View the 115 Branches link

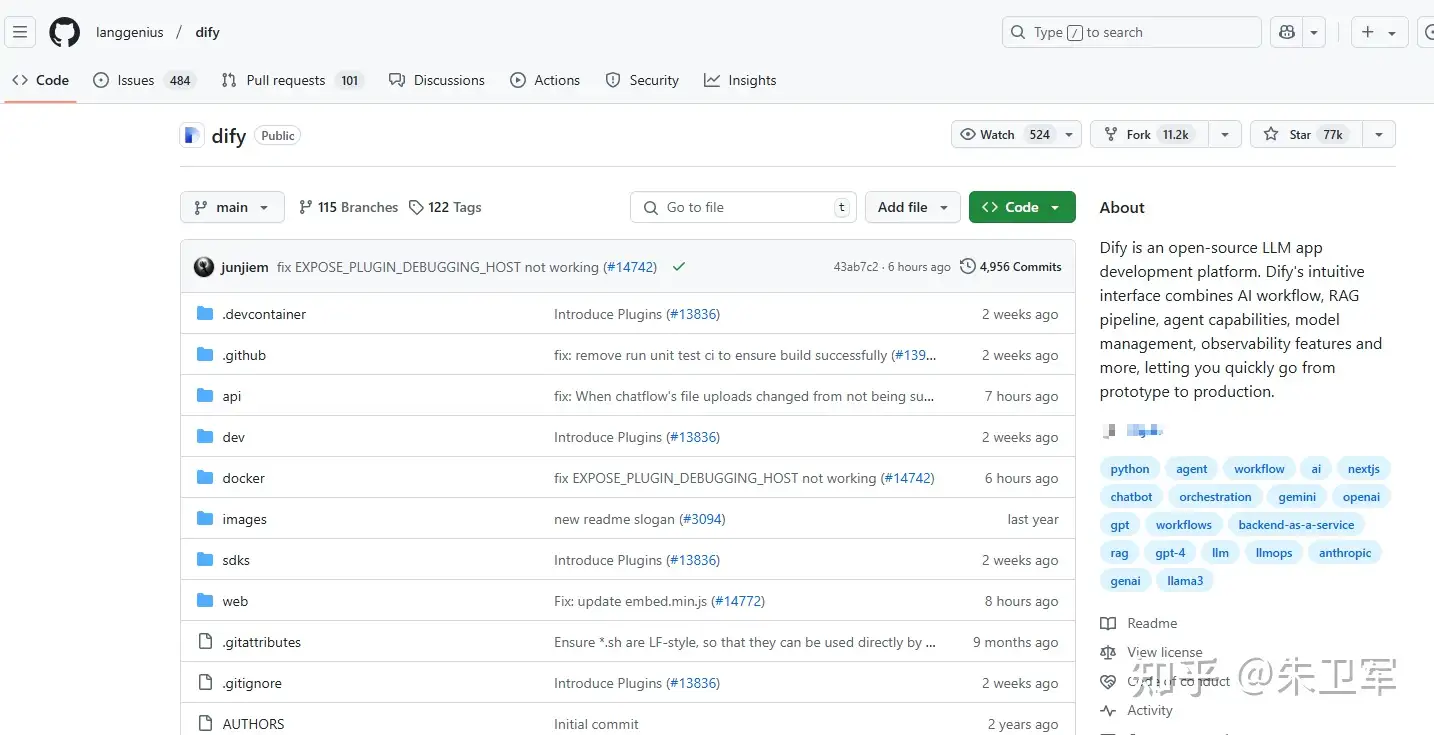348,207
